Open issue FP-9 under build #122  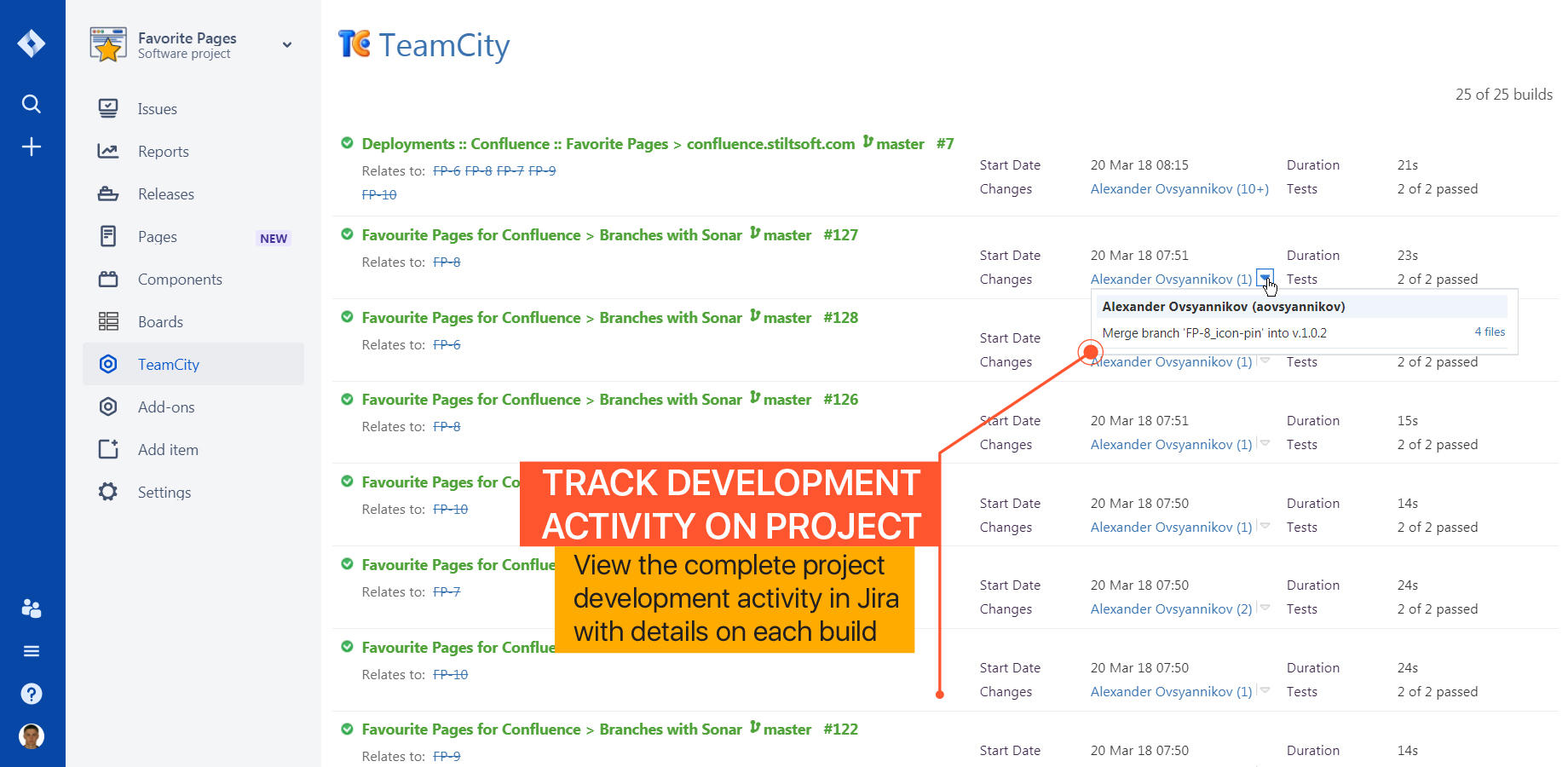click(x=447, y=757)
